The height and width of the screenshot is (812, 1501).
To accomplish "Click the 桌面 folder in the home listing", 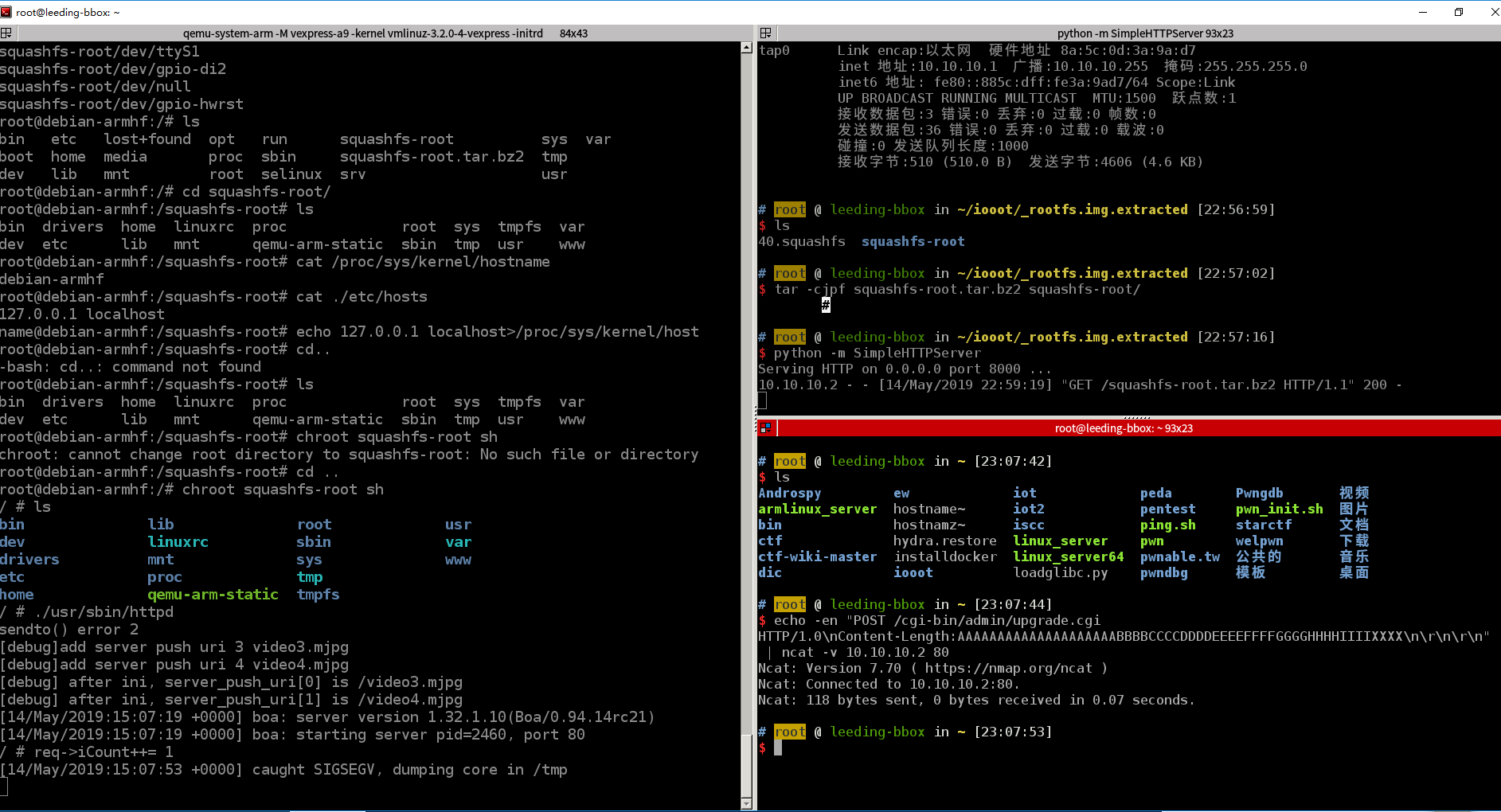I will click(1354, 572).
